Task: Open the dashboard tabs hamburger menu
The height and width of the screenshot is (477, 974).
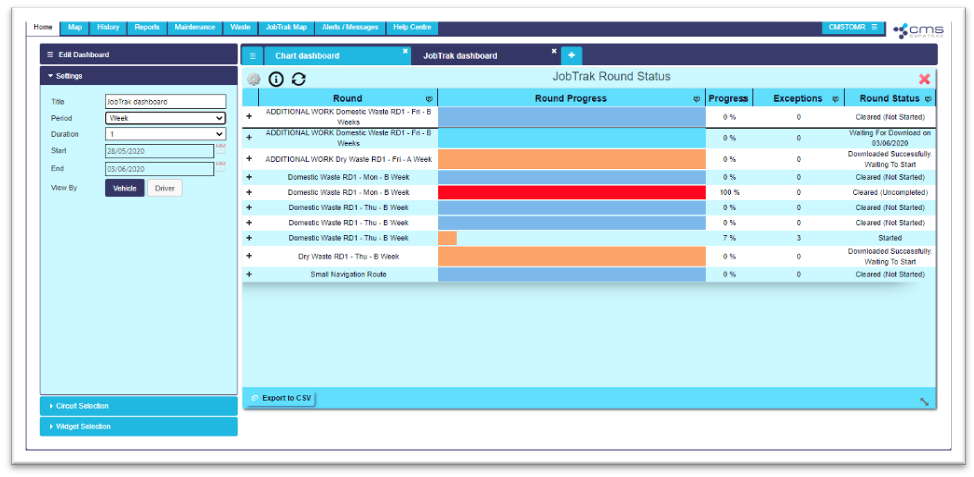Action: point(252,55)
